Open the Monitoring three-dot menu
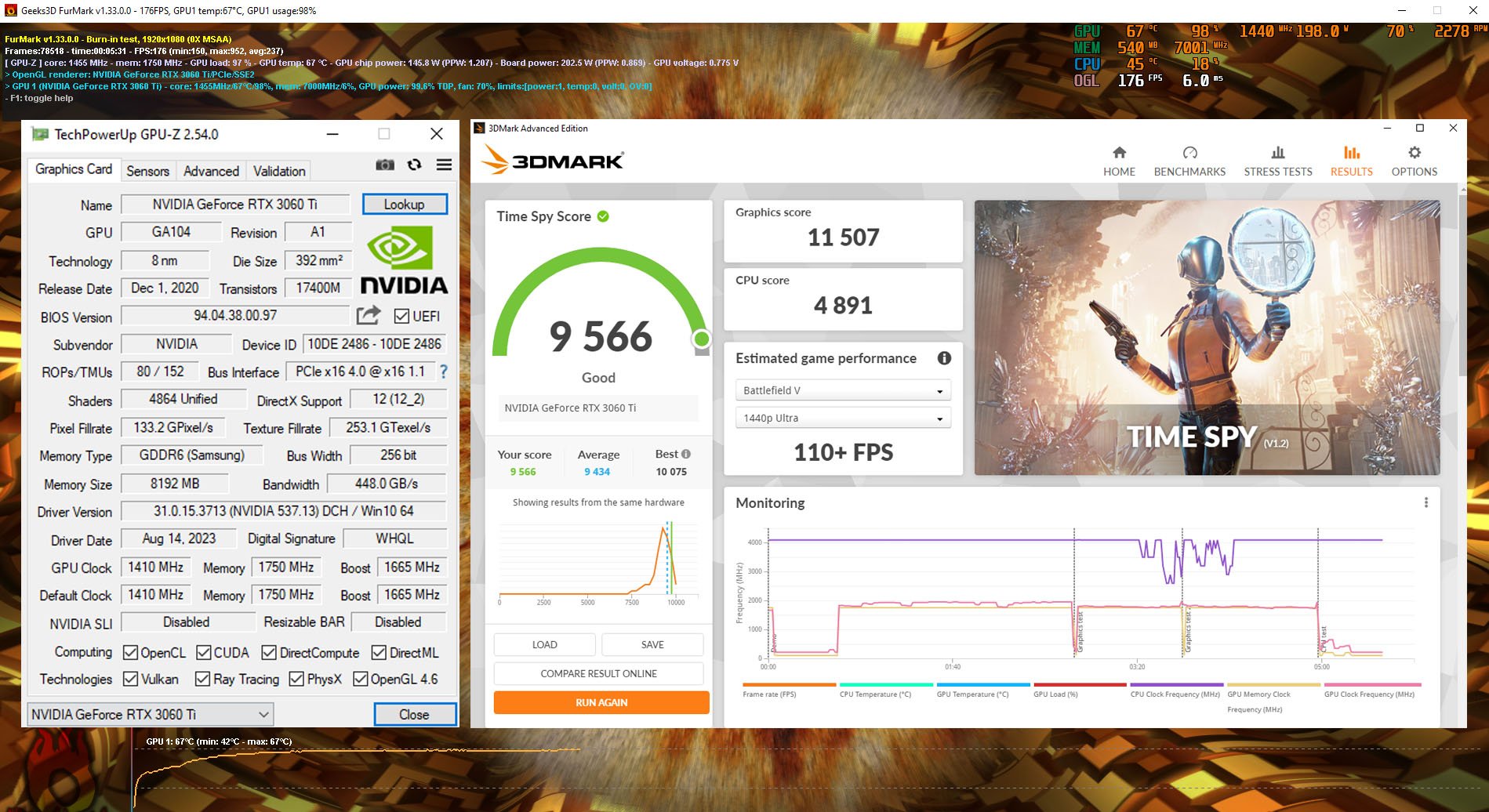The image size is (1489, 812). point(1426,502)
